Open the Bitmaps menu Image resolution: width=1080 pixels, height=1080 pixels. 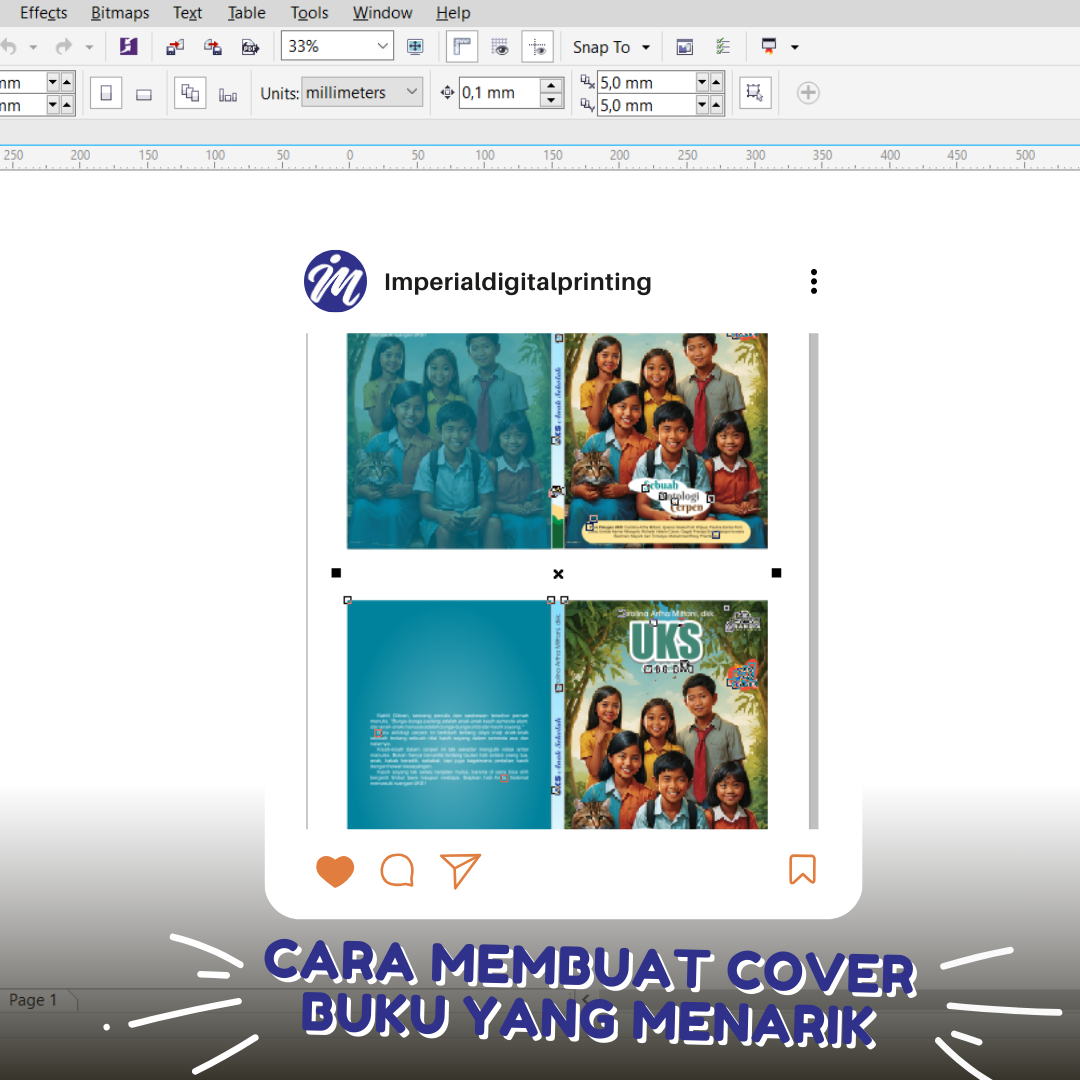[x=120, y=13]
